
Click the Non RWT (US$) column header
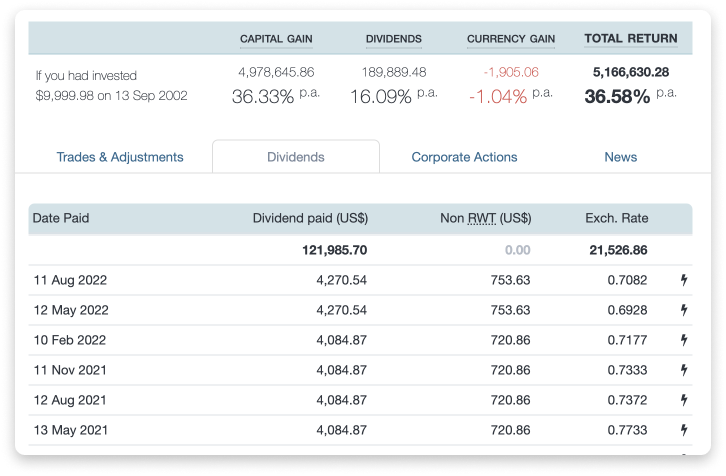485,218
